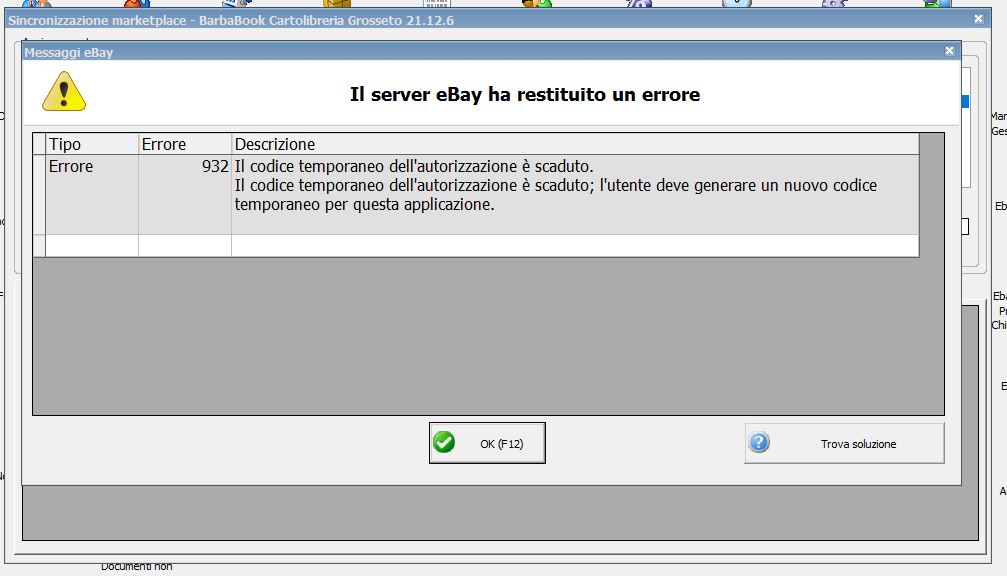This screenshot has width=1007, height=576.
Task: Click the blue question mark icon
Action: click(759, 442)
